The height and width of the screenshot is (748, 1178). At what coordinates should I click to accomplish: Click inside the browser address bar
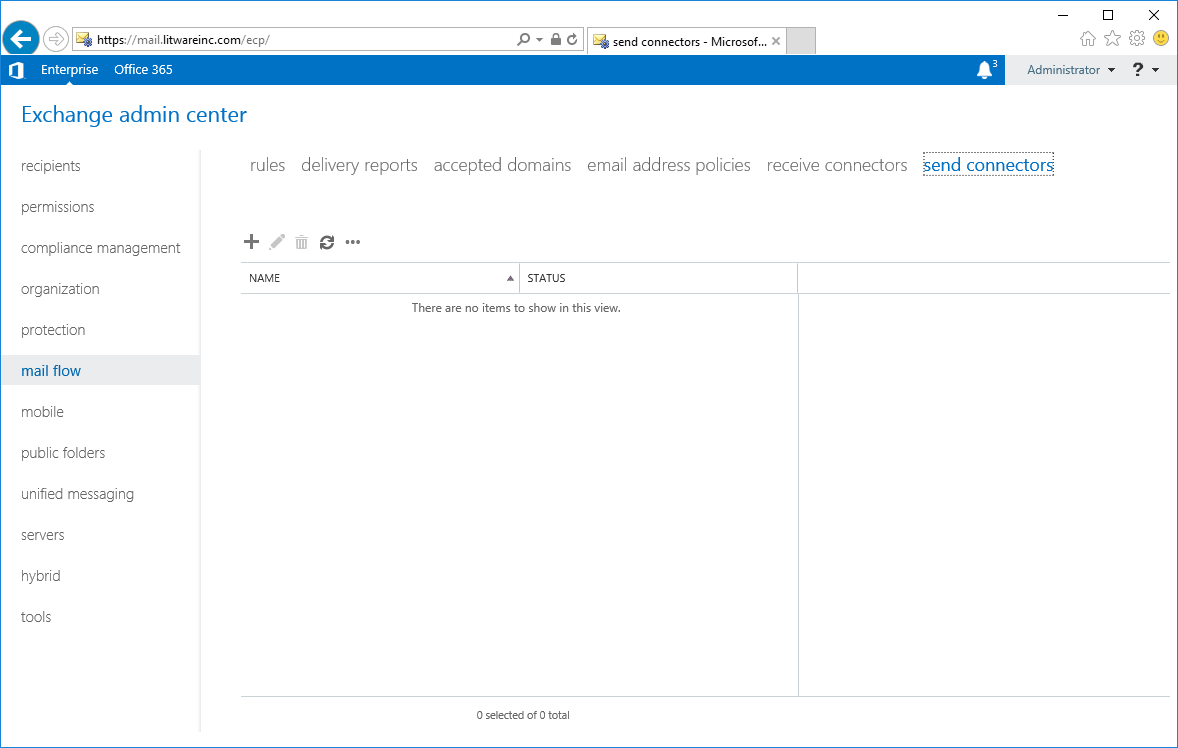(300, 38)
